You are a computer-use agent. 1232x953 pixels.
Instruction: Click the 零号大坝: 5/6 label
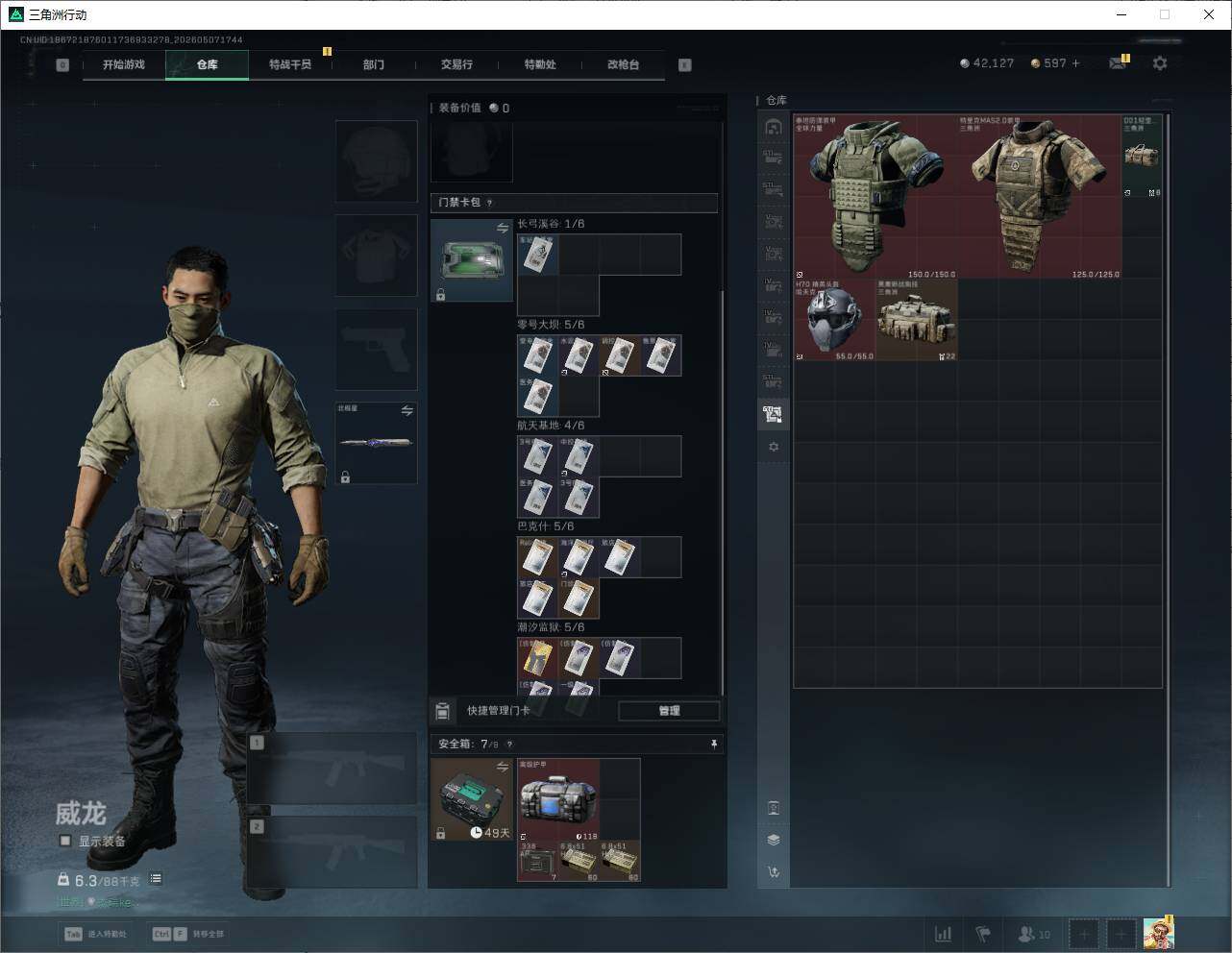[551, 325]
